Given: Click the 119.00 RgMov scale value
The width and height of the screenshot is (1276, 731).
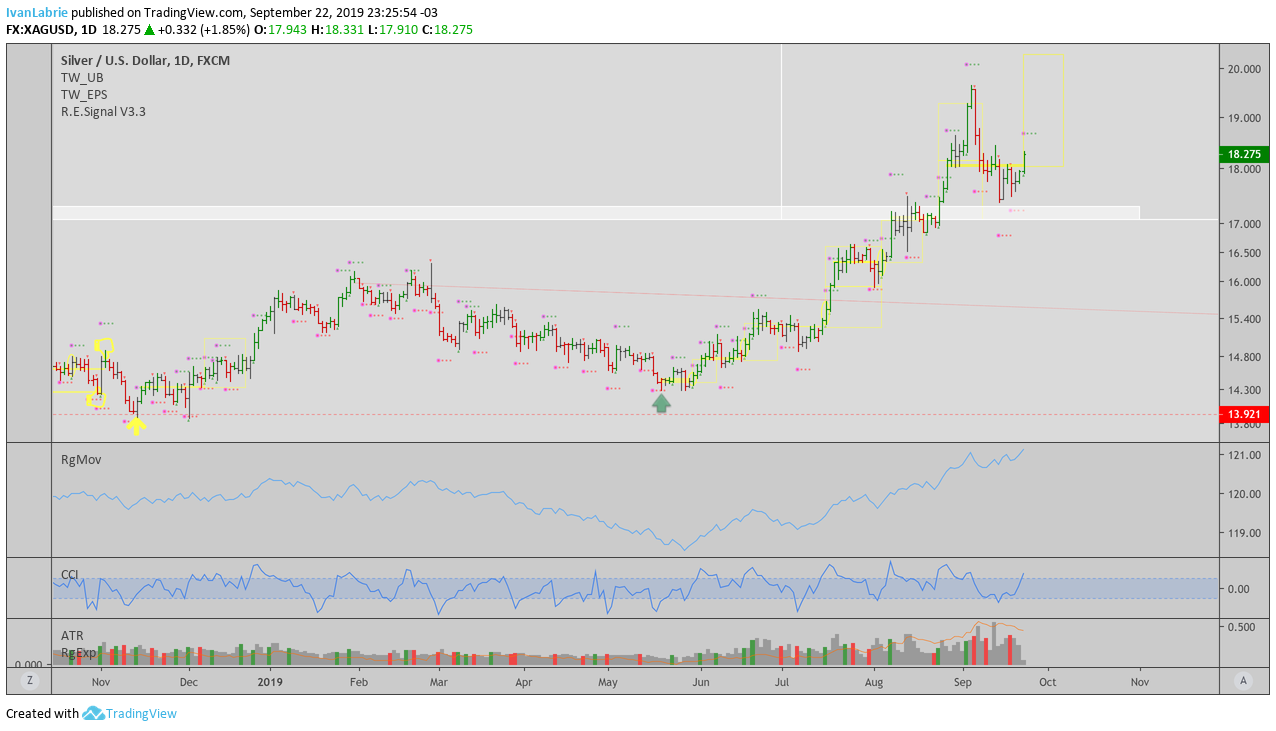Looking at the screenshot, I should [1244, 533].
